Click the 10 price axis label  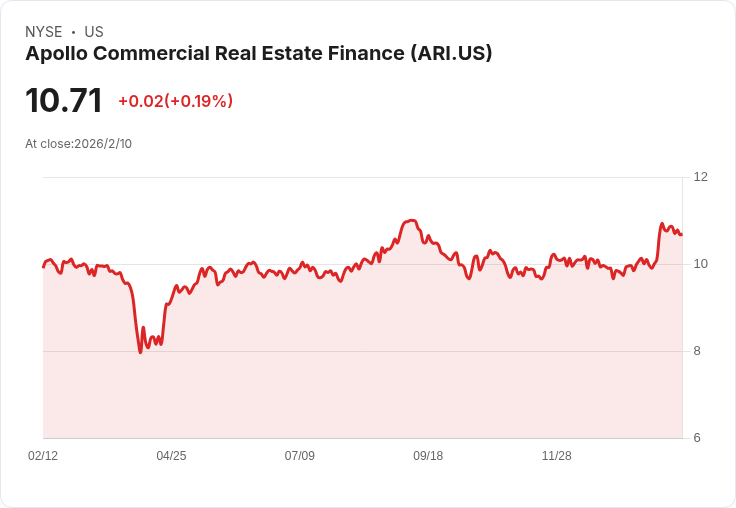[700, 264]
